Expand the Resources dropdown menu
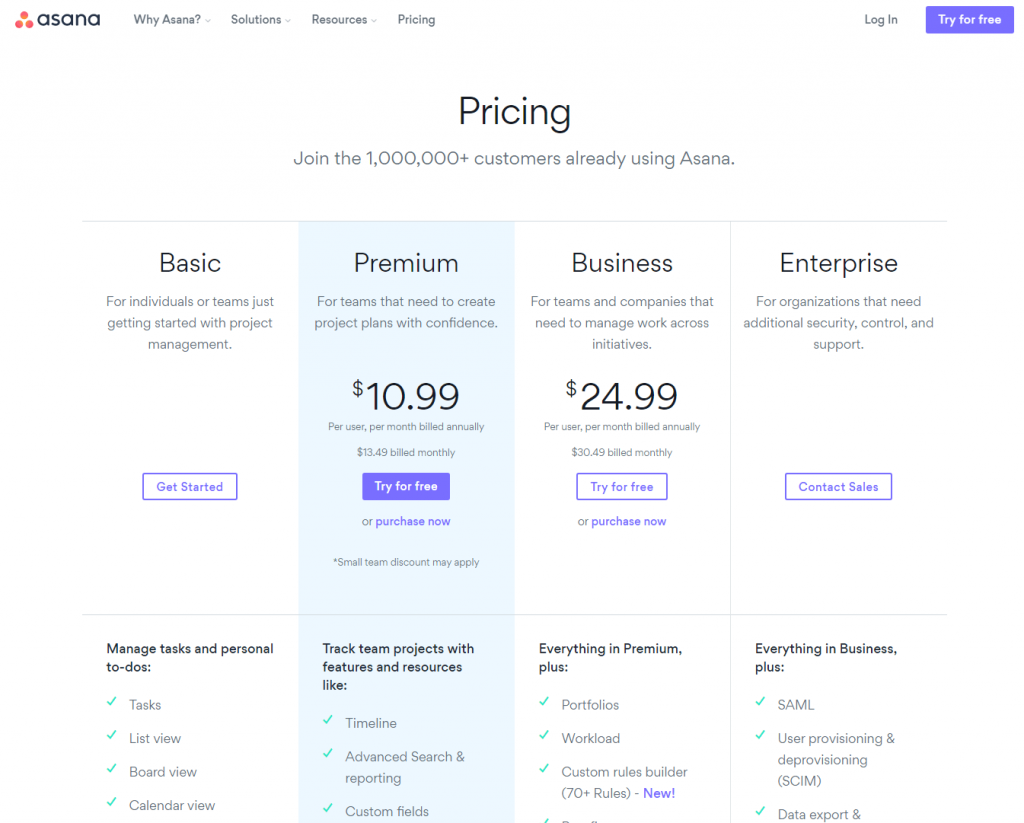Image resolution: width=1024 pixels, height=823 pixels. (x=344, y=20)
